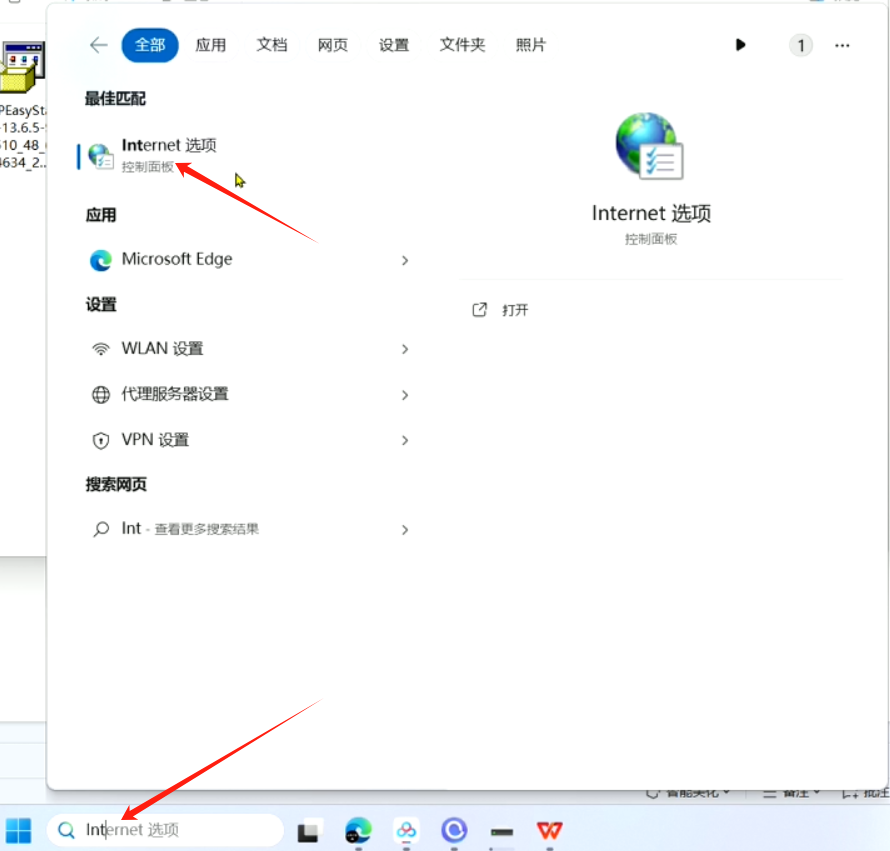Open the Microsoft Edge app result
Screen dimensions: 890x851
(x=246, y=259)
